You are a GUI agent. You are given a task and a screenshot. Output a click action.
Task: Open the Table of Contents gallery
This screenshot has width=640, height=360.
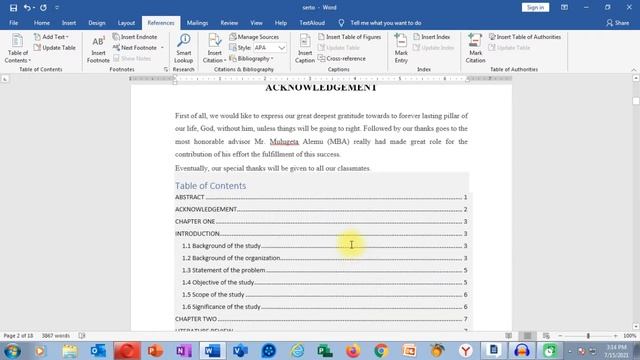coord(17,49)
